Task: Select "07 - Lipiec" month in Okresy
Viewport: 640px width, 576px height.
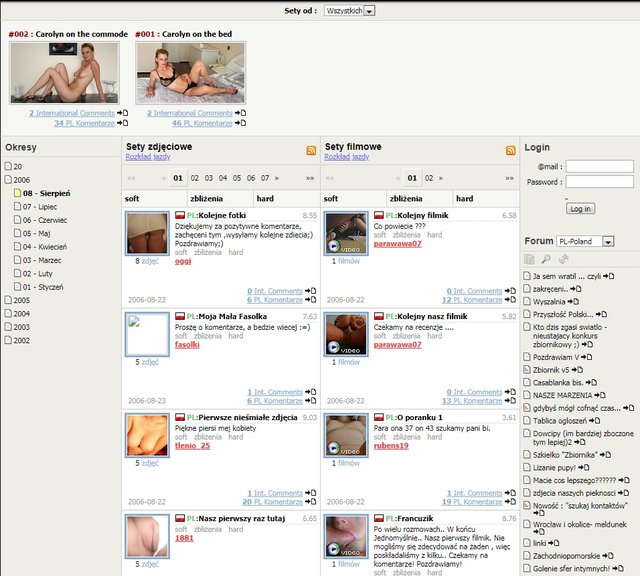Action: click(40, 206)
